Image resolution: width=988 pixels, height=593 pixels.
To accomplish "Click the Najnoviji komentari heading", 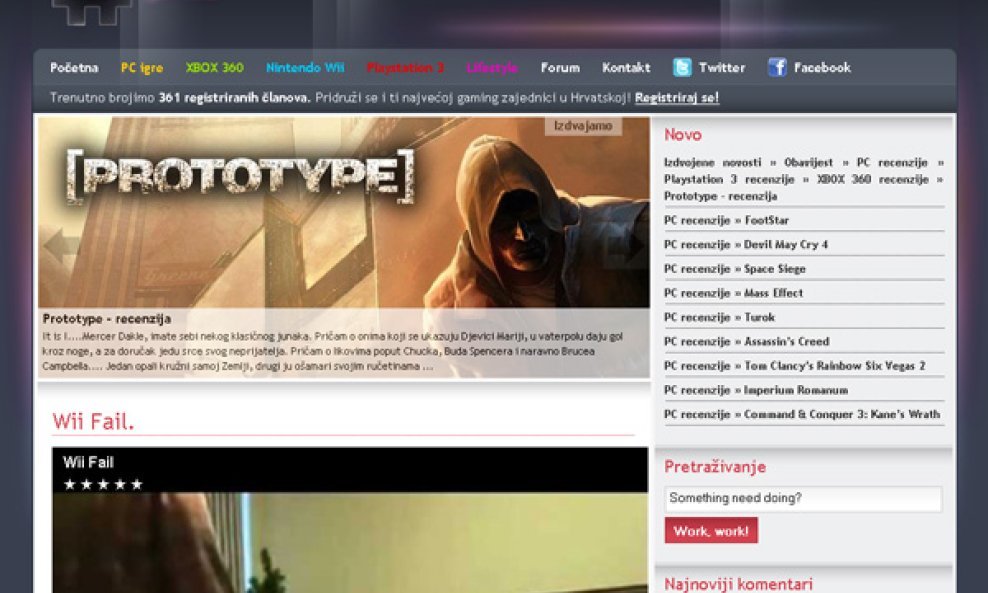I will click(x=738, y=584).
